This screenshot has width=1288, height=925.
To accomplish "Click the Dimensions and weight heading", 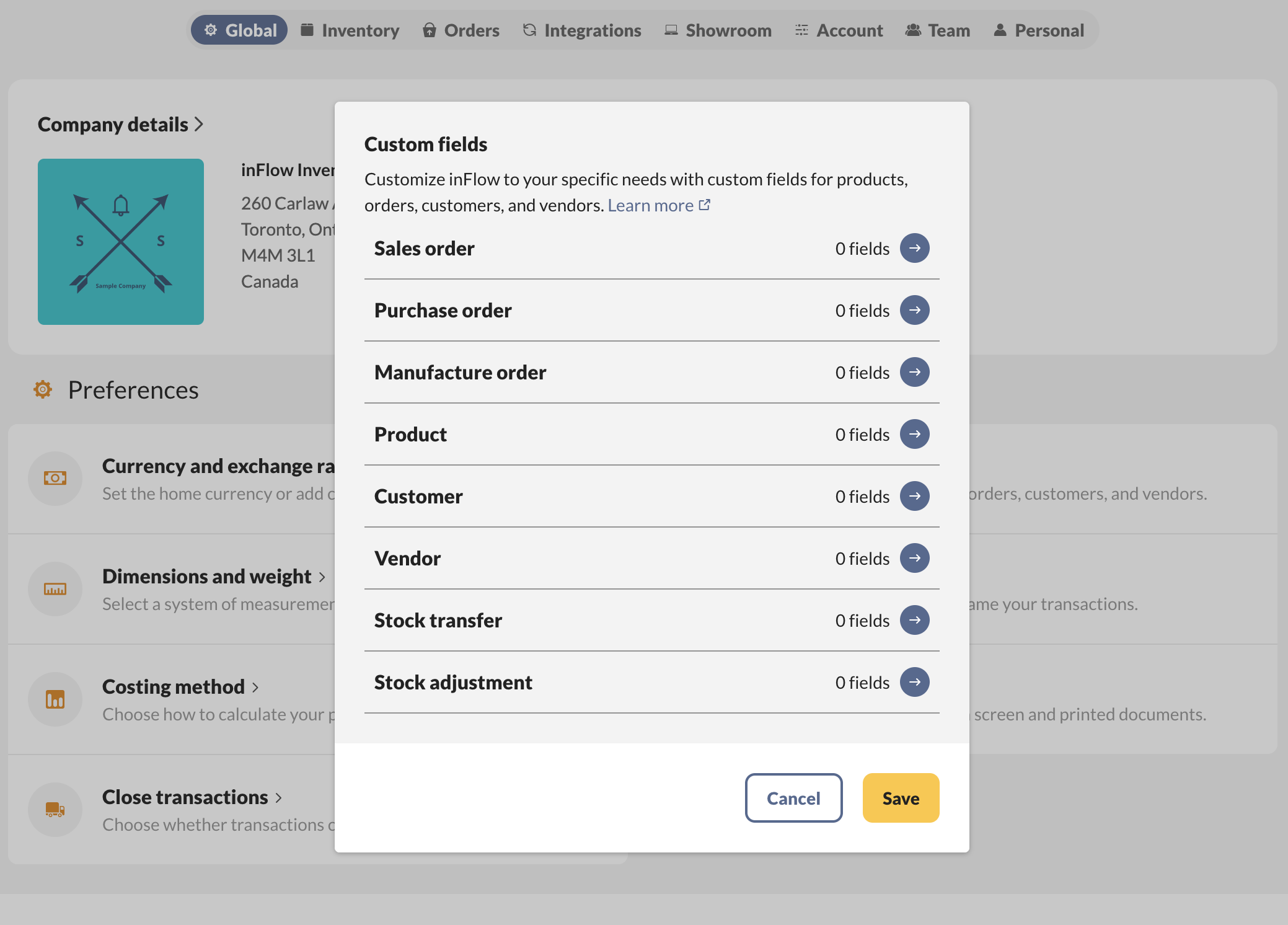I will (206, 576).
